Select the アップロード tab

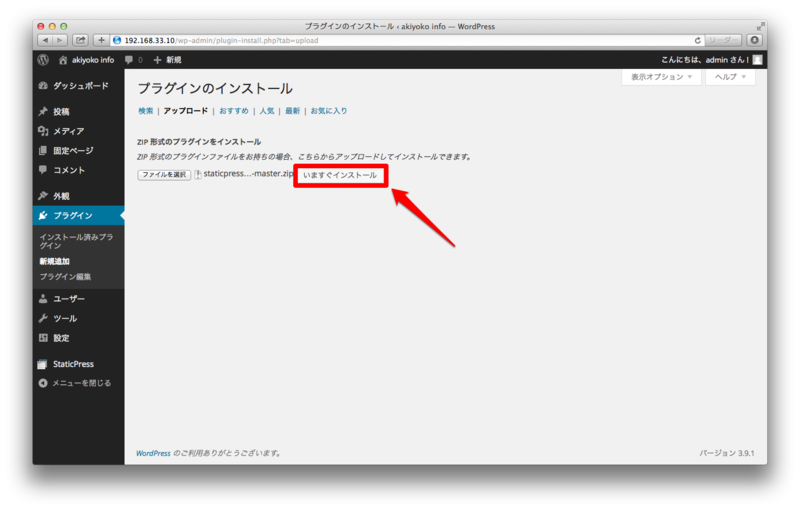[x=186, y=111]
